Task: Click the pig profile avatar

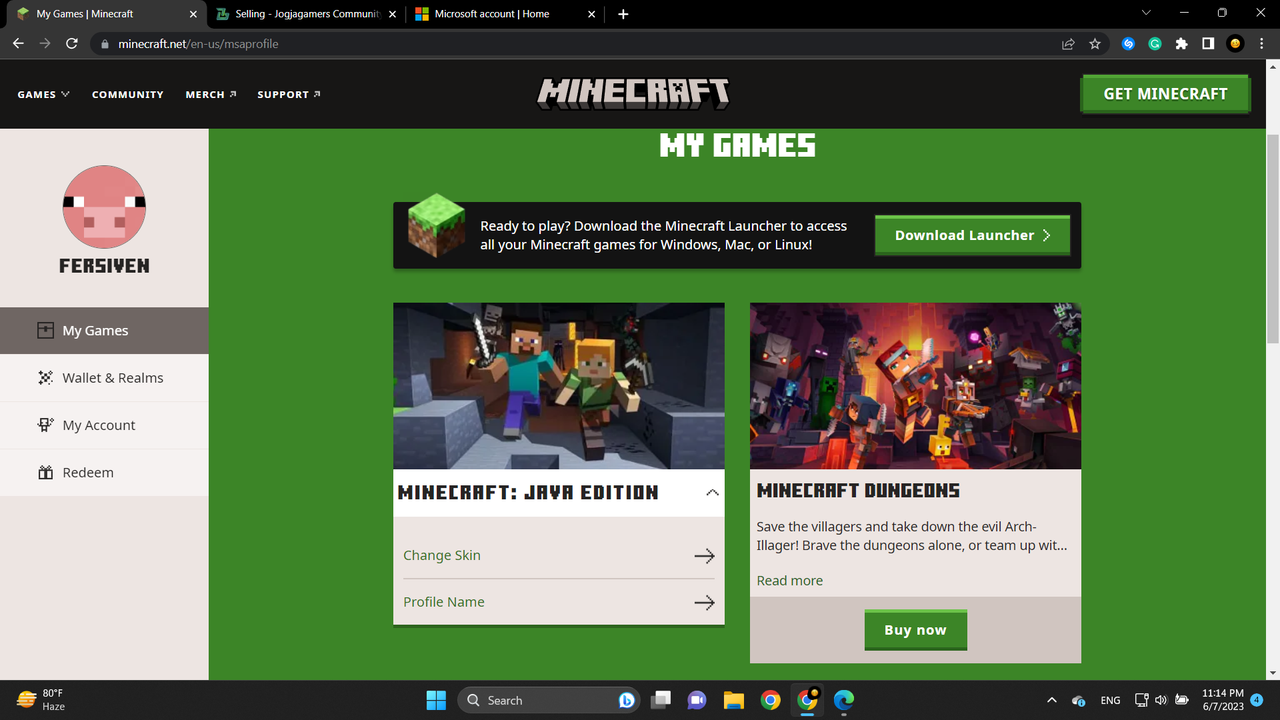Action: coord(104,207)
